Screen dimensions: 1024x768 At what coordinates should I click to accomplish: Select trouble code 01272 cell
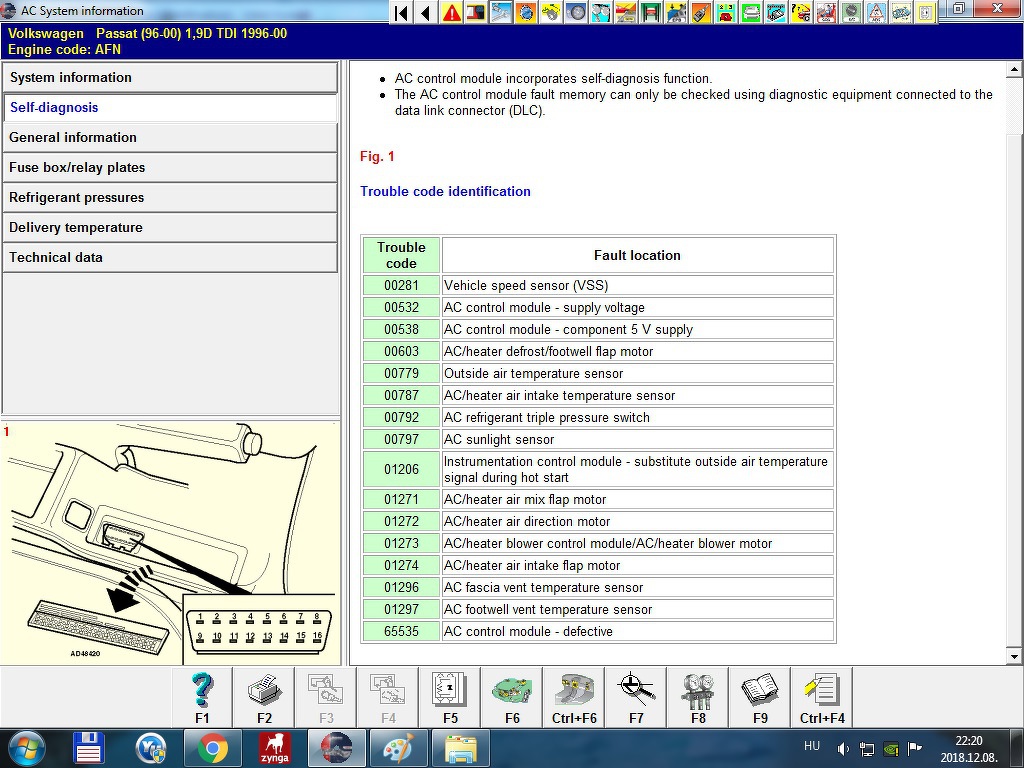(401, 521)
